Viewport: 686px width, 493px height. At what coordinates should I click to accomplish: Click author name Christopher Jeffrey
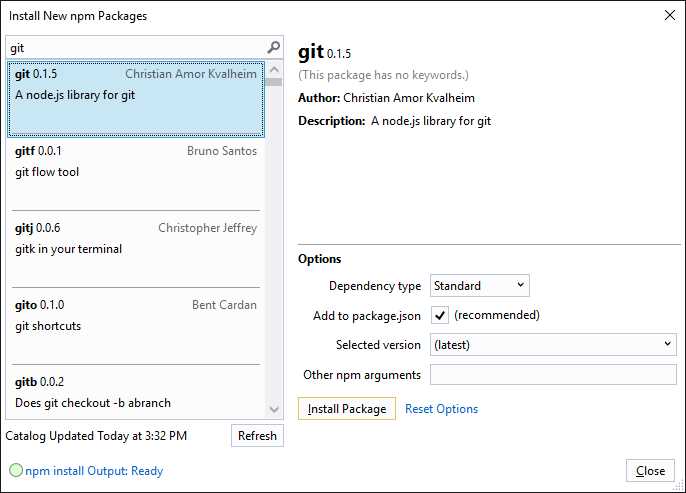tap(207, 228)
